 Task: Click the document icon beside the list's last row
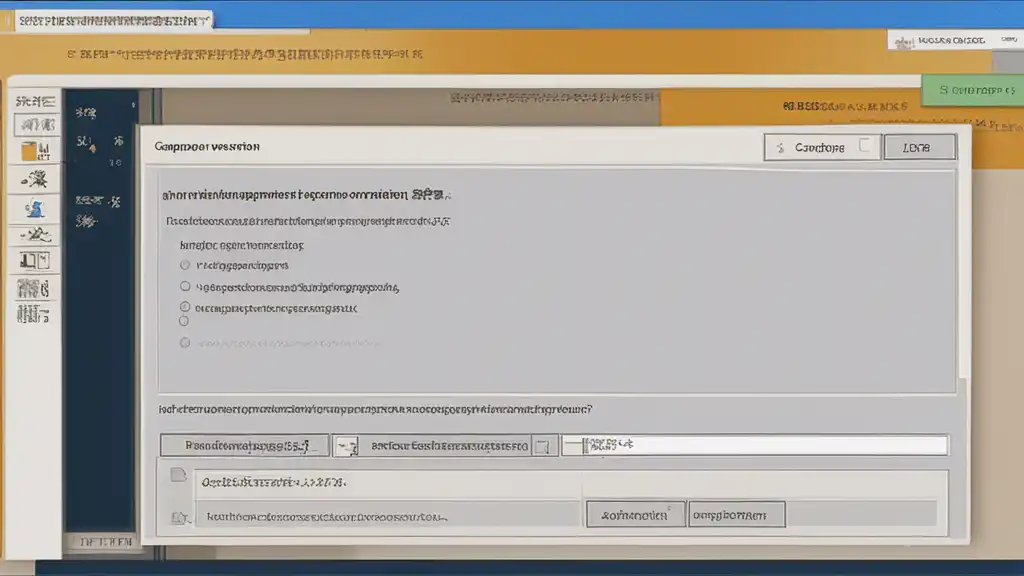(180, 518)
